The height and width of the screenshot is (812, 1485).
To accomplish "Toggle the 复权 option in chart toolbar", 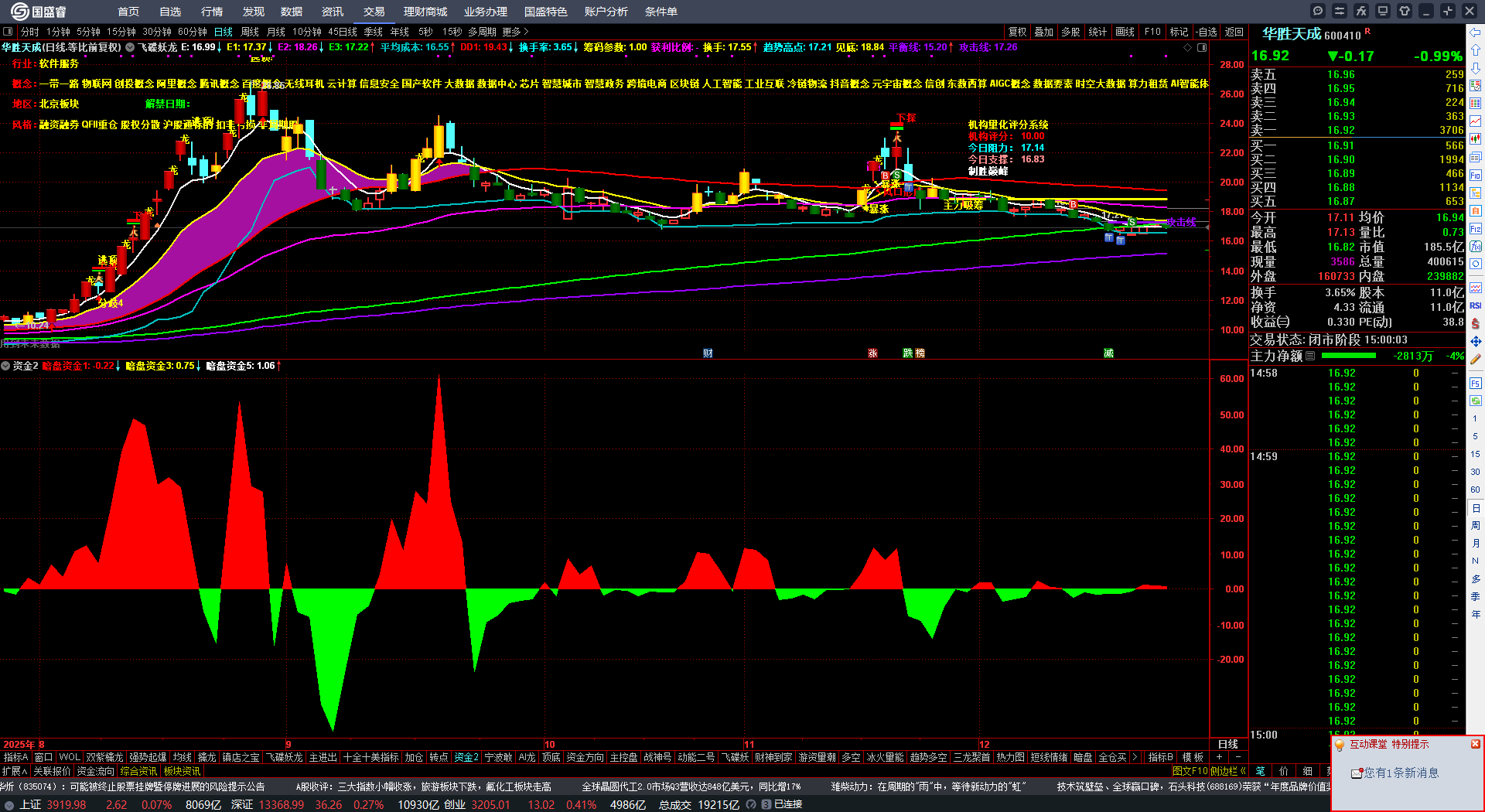I will point(1018,32).
